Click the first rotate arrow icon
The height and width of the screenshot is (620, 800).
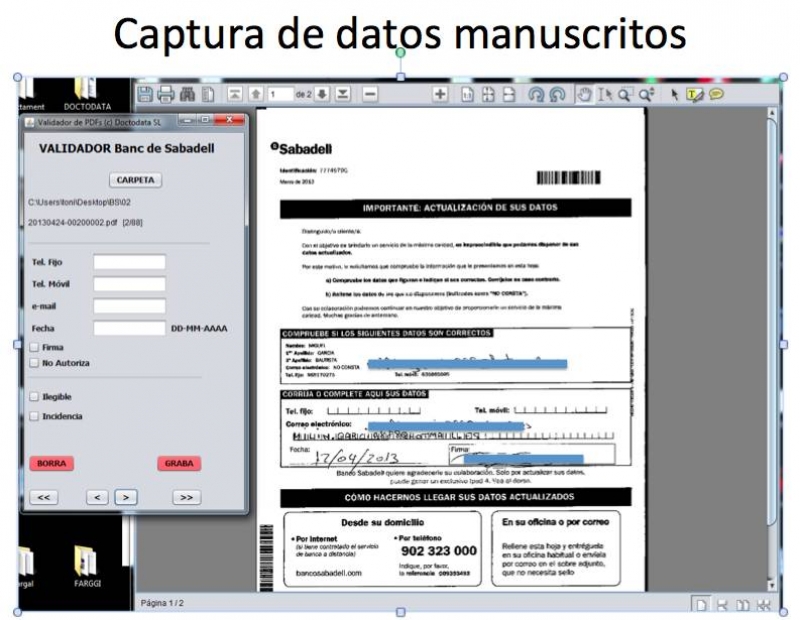536,94
